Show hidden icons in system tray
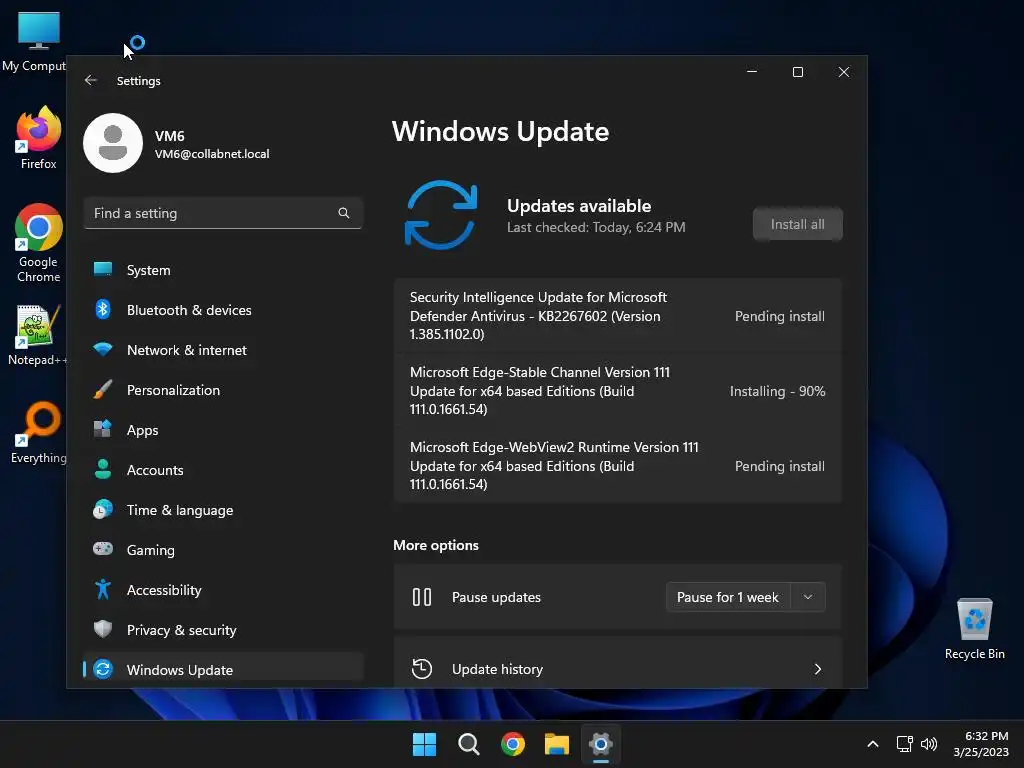The image size is (1024, 768). click(x=872, y=744)
